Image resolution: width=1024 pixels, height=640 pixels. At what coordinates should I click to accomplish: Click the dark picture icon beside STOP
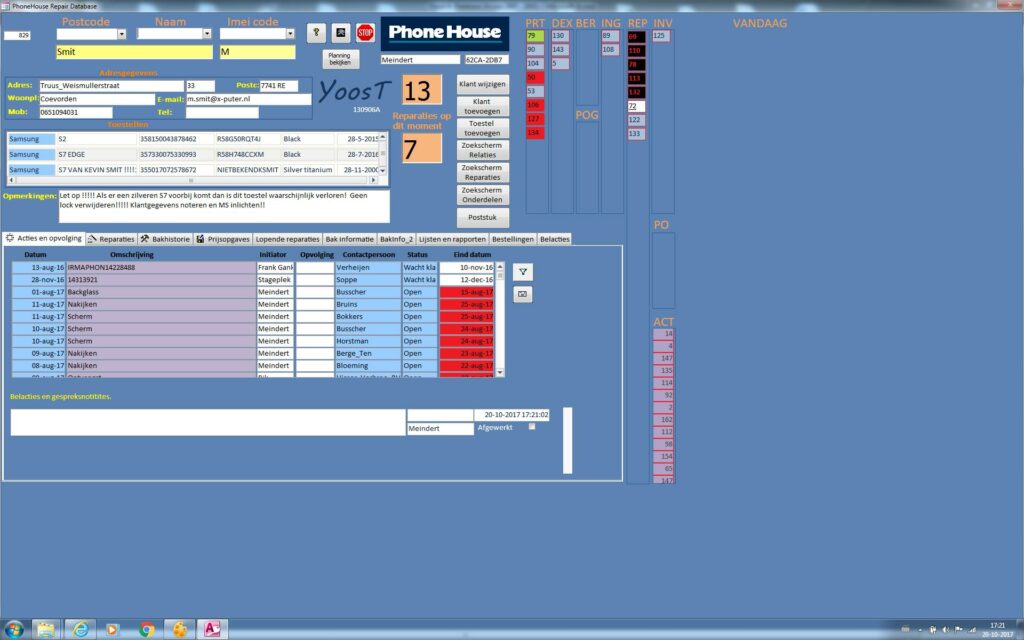[340, 33]
